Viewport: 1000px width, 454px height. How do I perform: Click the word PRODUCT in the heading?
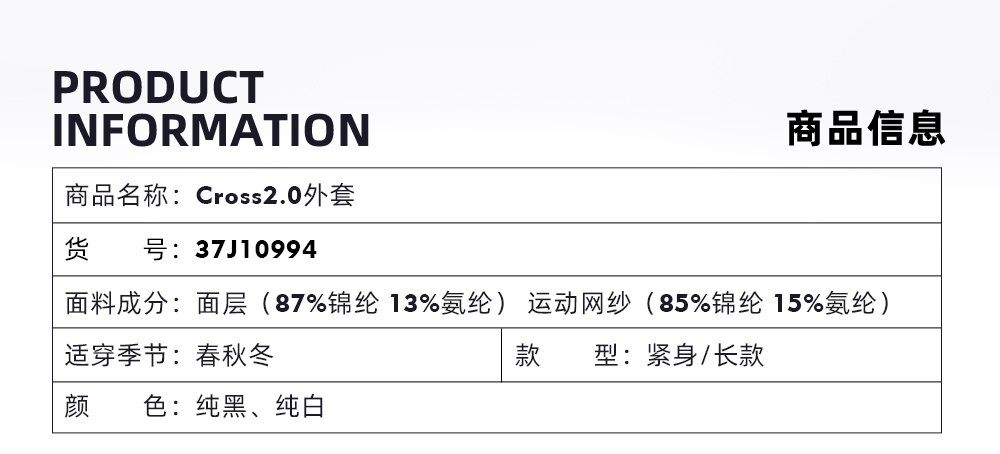click(158, 88)
